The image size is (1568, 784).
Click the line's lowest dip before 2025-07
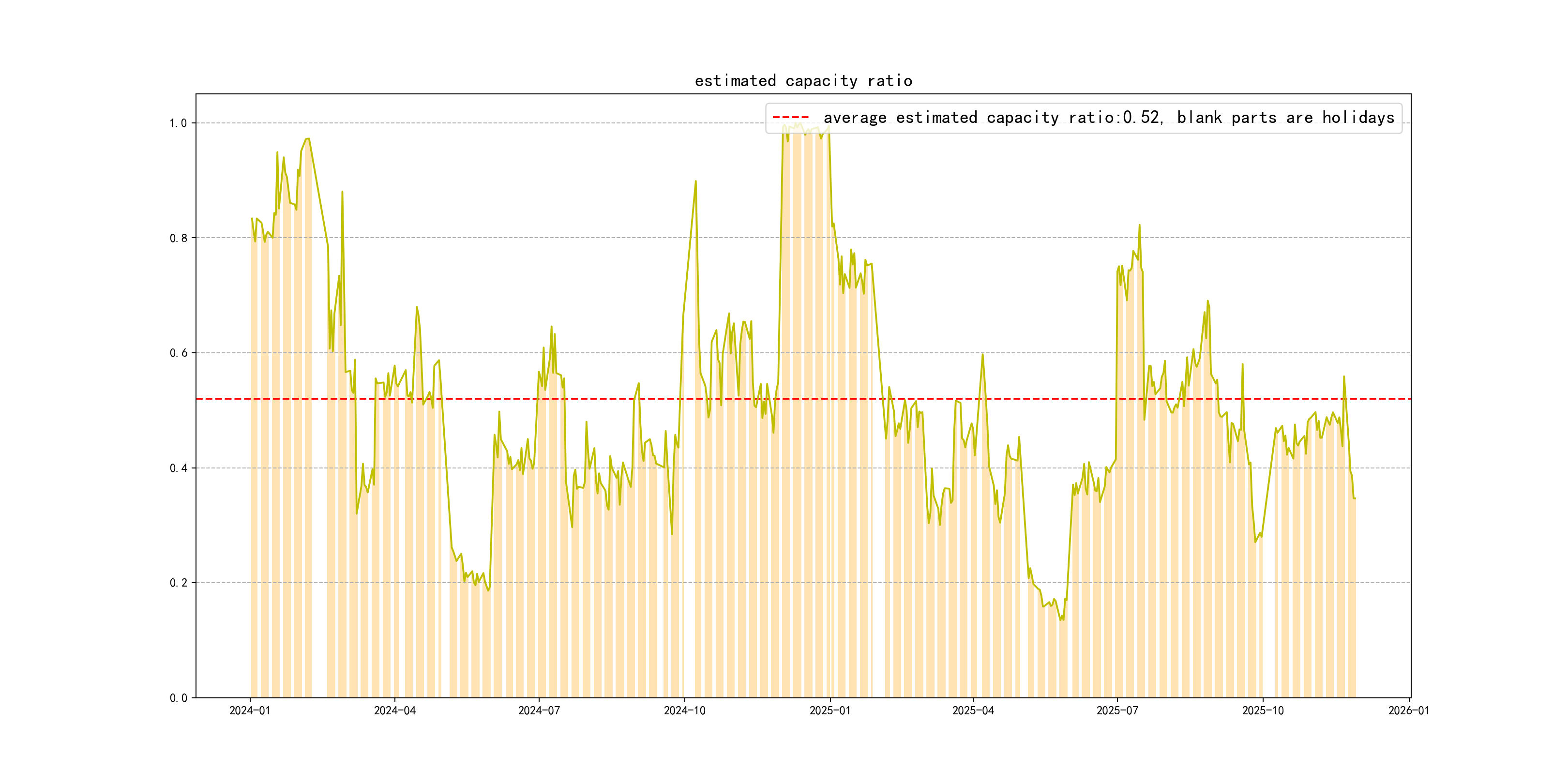click(x=1061, y=619)
